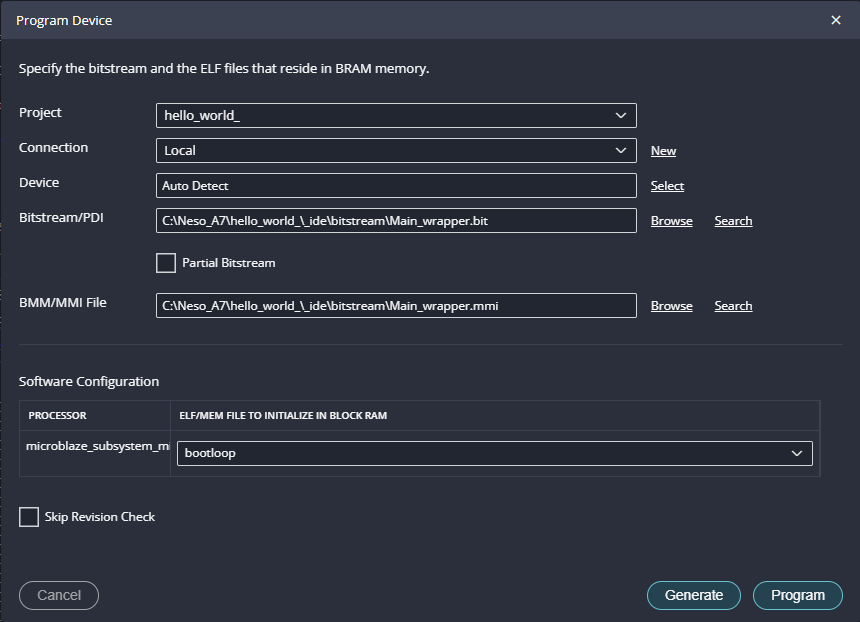Select the microblaze_subsystem processor cell
Image resolution: width=860 pixels, height=622 pixels.
pos(96,446)
